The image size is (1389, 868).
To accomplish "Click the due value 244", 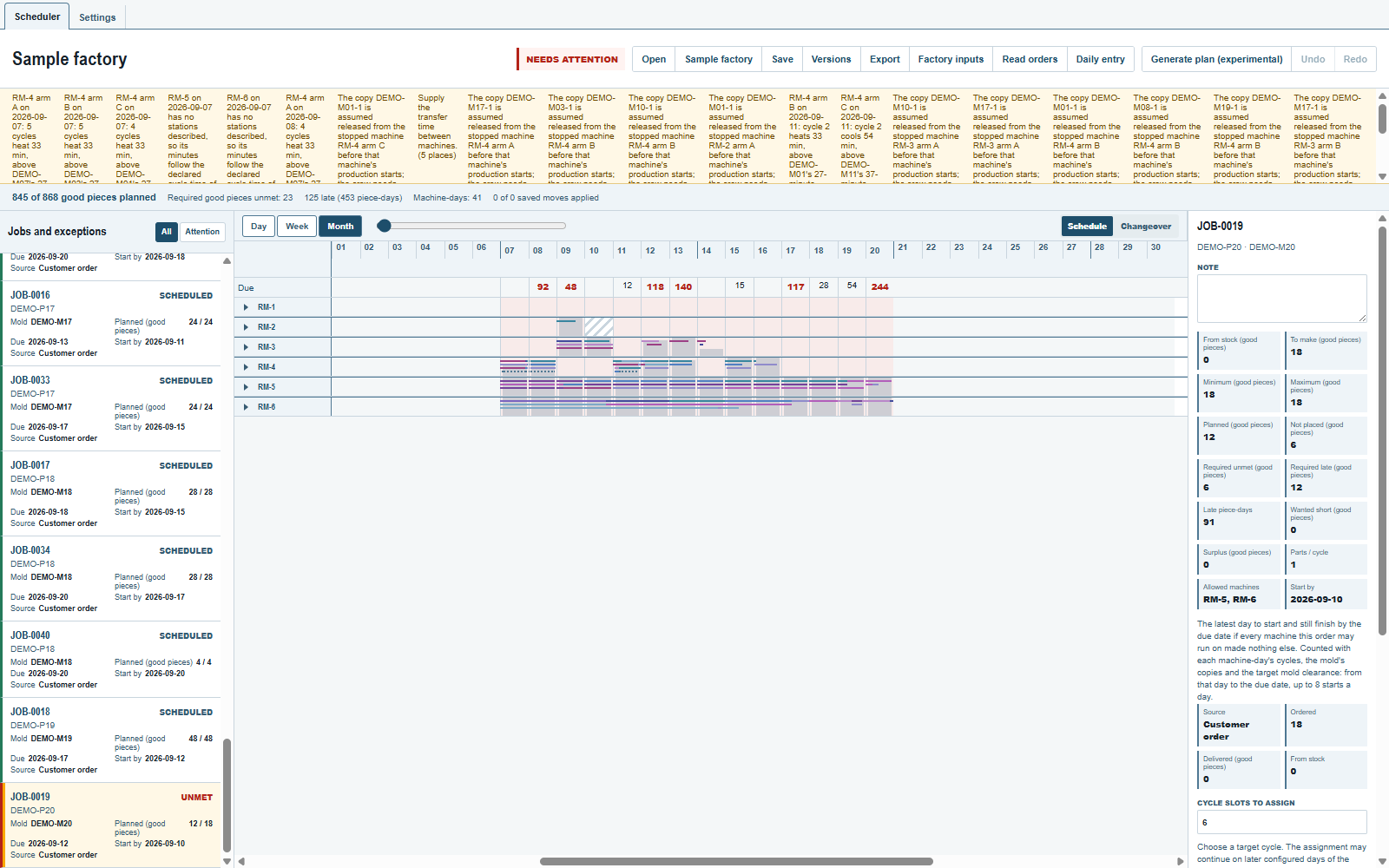I will tap(879, 286).
